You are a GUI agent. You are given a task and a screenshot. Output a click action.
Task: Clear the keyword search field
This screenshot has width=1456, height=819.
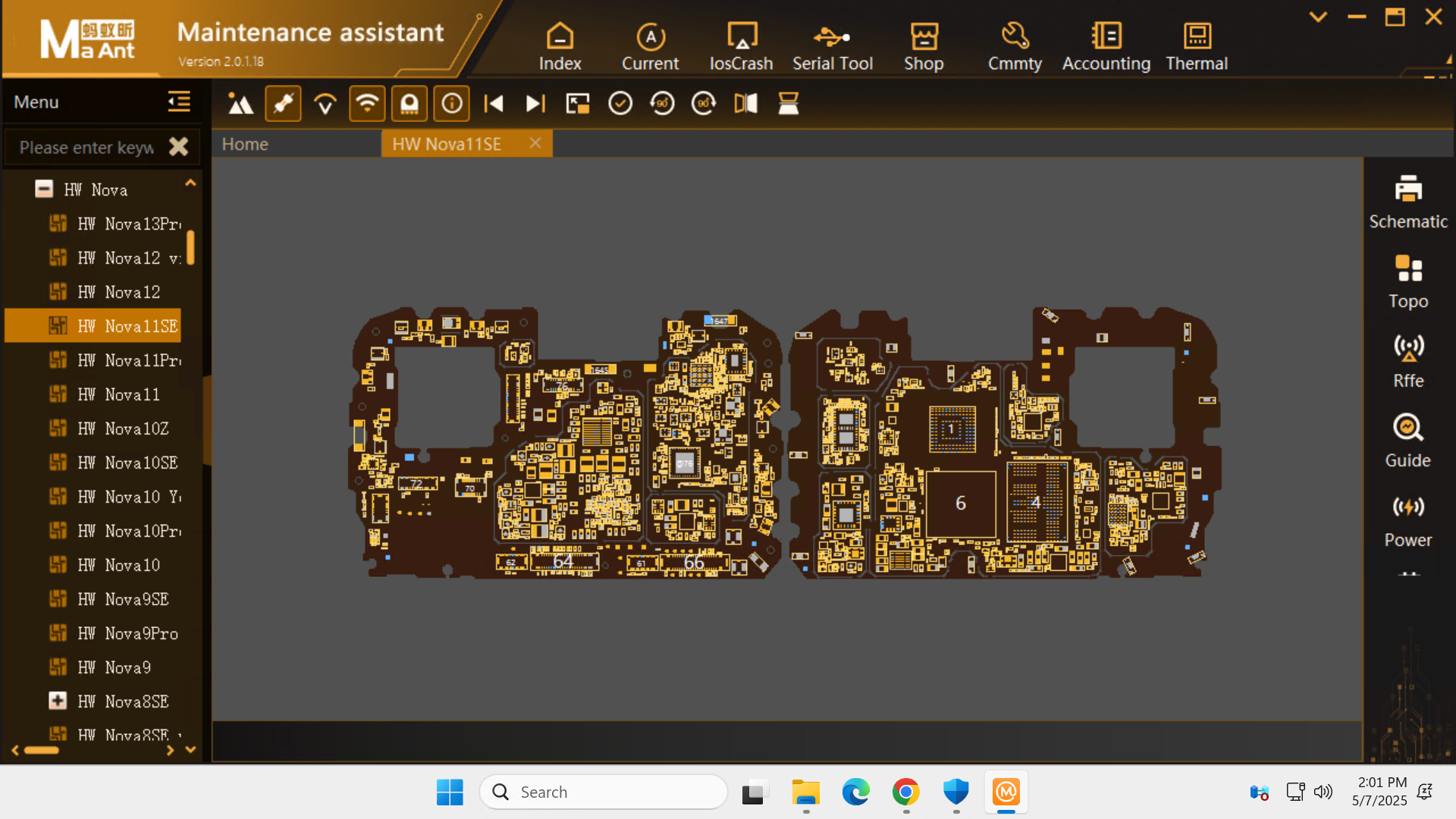(x=178, y=146)
